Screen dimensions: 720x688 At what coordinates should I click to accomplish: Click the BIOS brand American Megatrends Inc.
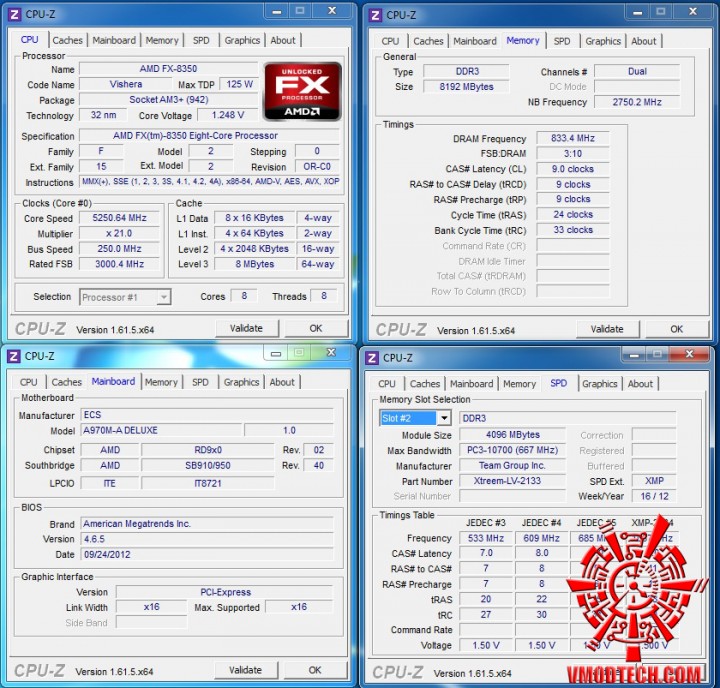[x=207, y=524]
